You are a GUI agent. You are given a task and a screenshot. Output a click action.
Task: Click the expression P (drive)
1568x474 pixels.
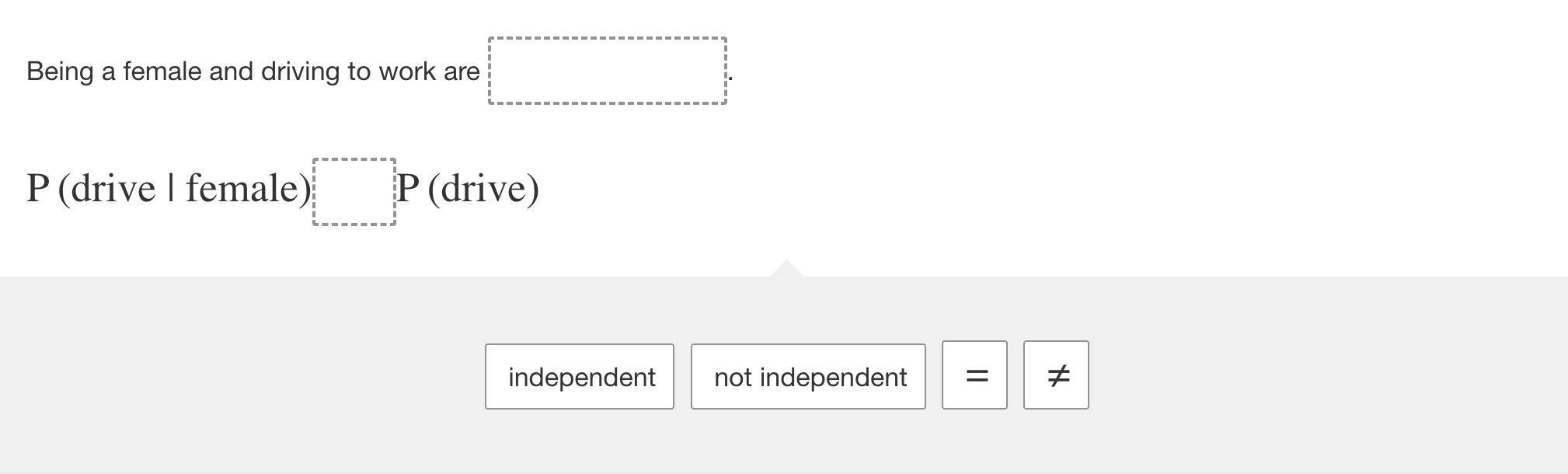coord(466,188)
